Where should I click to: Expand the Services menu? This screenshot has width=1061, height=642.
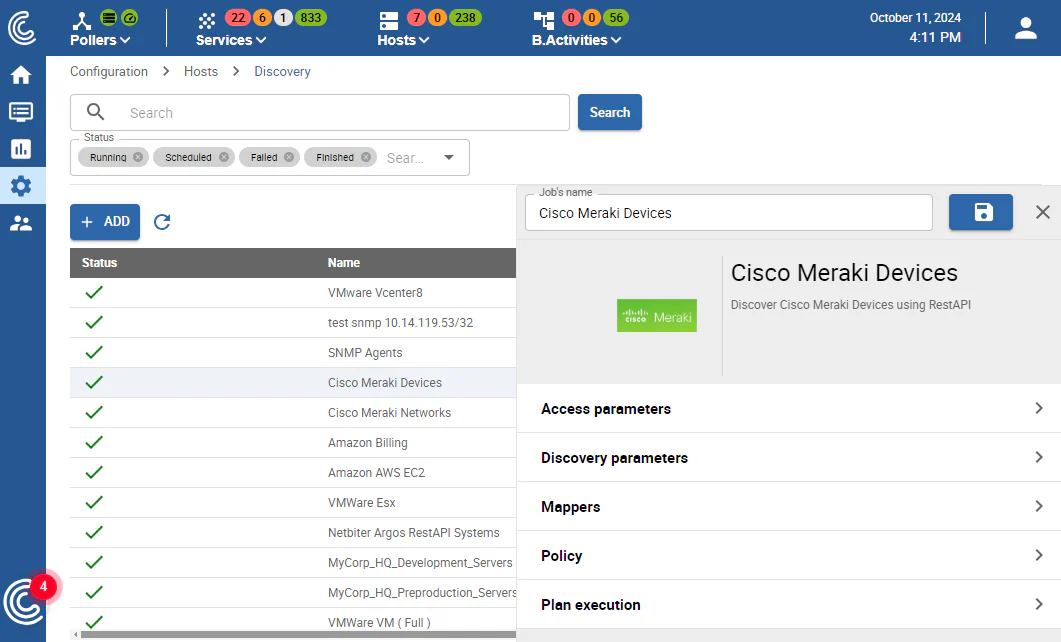(231, 40)
